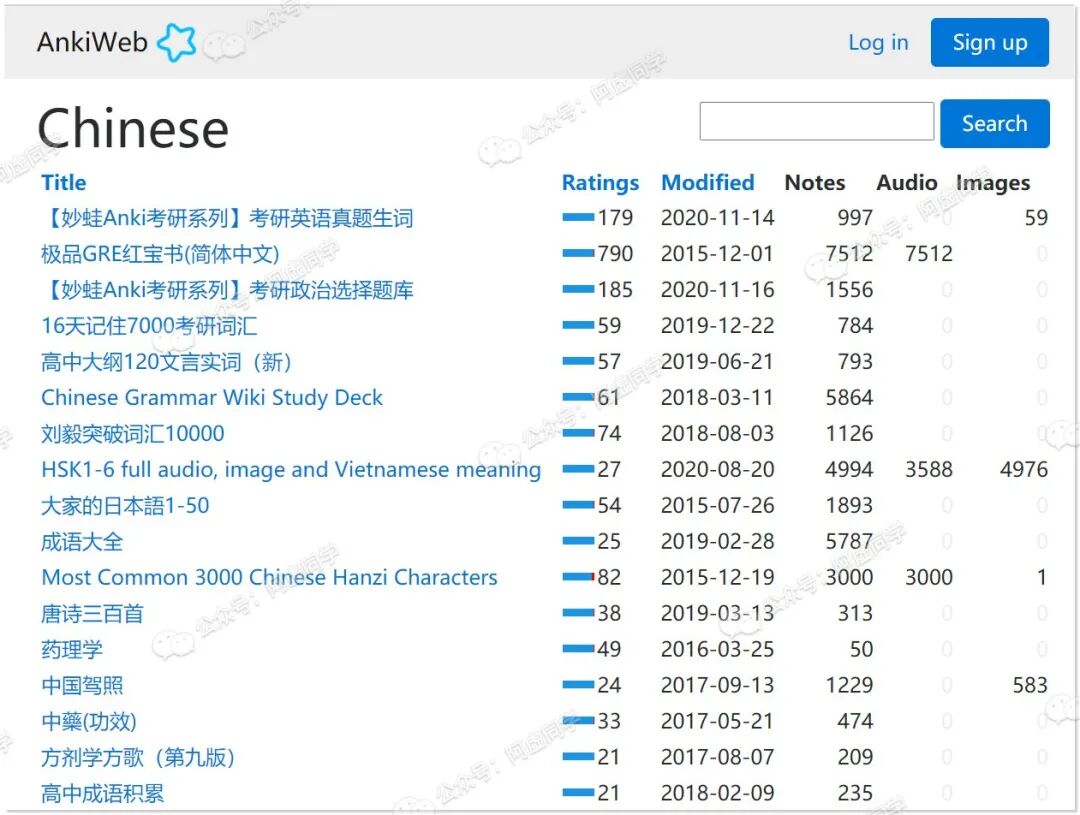Click audio count 3588

tap(928, 469)
